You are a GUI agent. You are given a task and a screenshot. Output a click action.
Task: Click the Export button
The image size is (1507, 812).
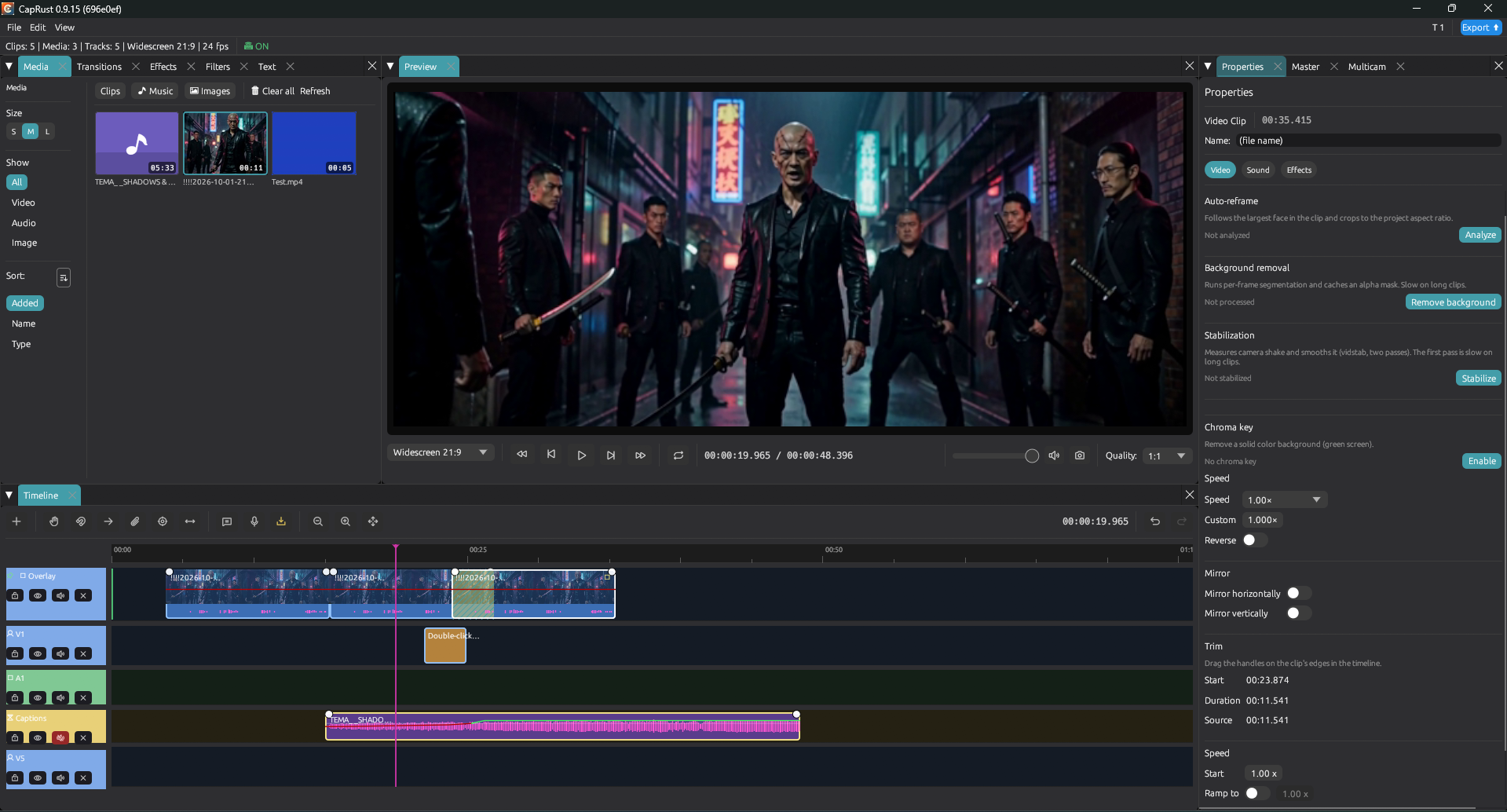tap(1480, 27)
